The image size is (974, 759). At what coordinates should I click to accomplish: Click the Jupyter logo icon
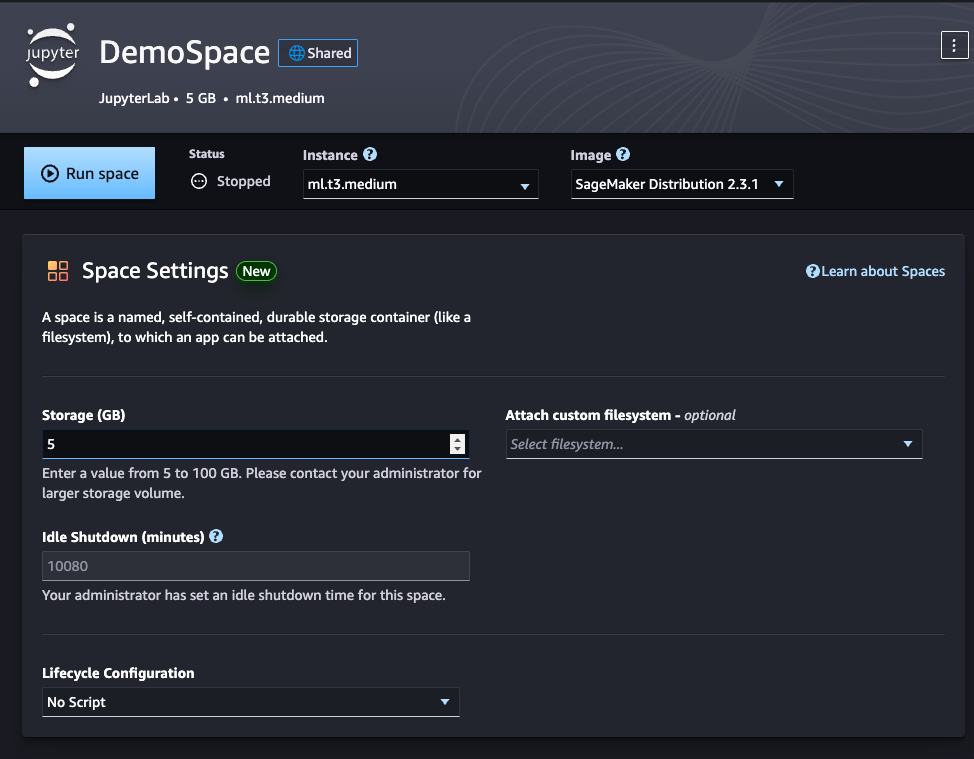53,55
